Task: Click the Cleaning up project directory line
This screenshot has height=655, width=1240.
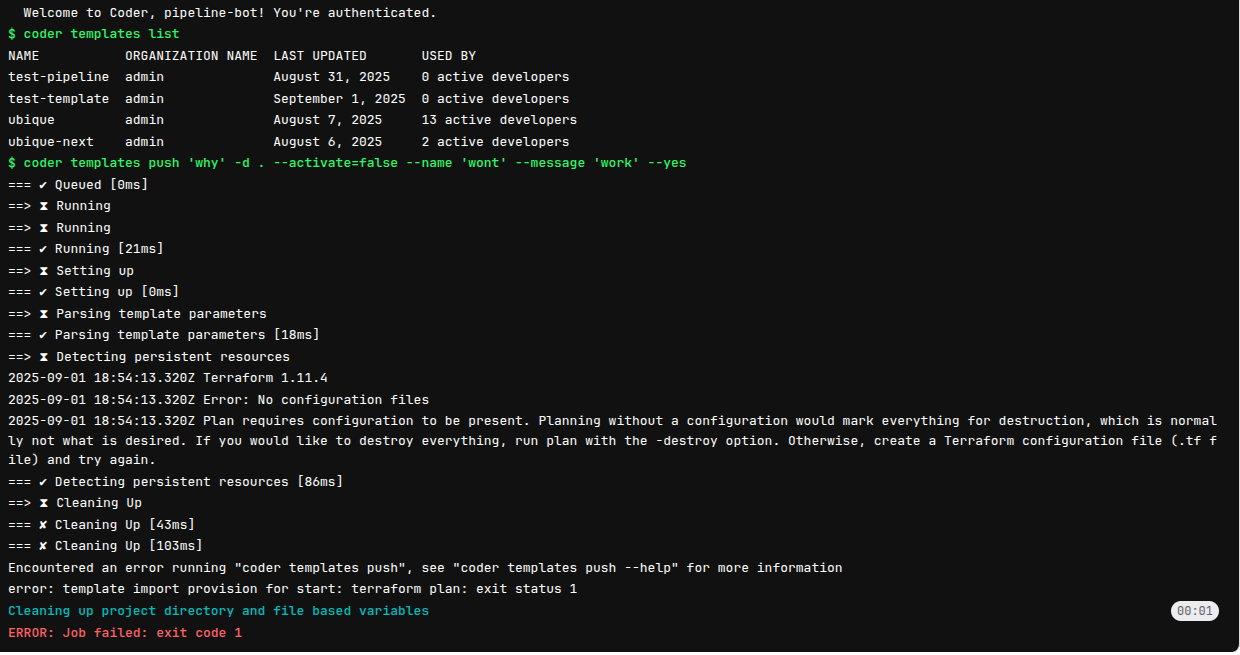Action: [x=218, y=611]
